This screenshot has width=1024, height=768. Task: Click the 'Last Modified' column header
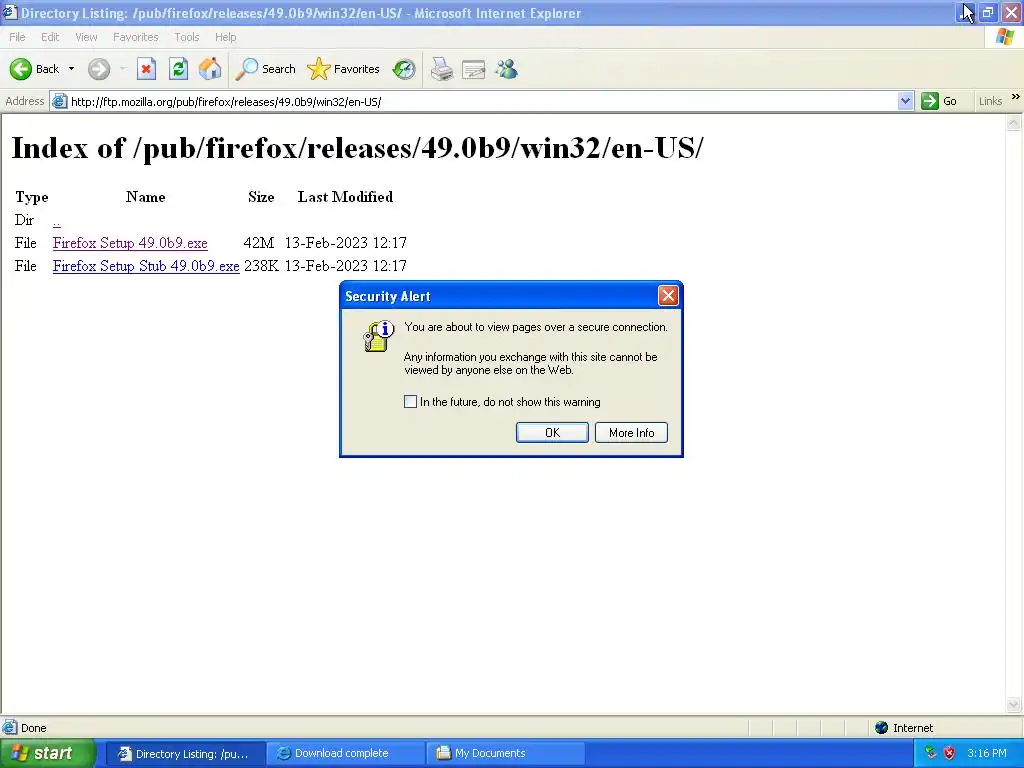pos(345,197)
